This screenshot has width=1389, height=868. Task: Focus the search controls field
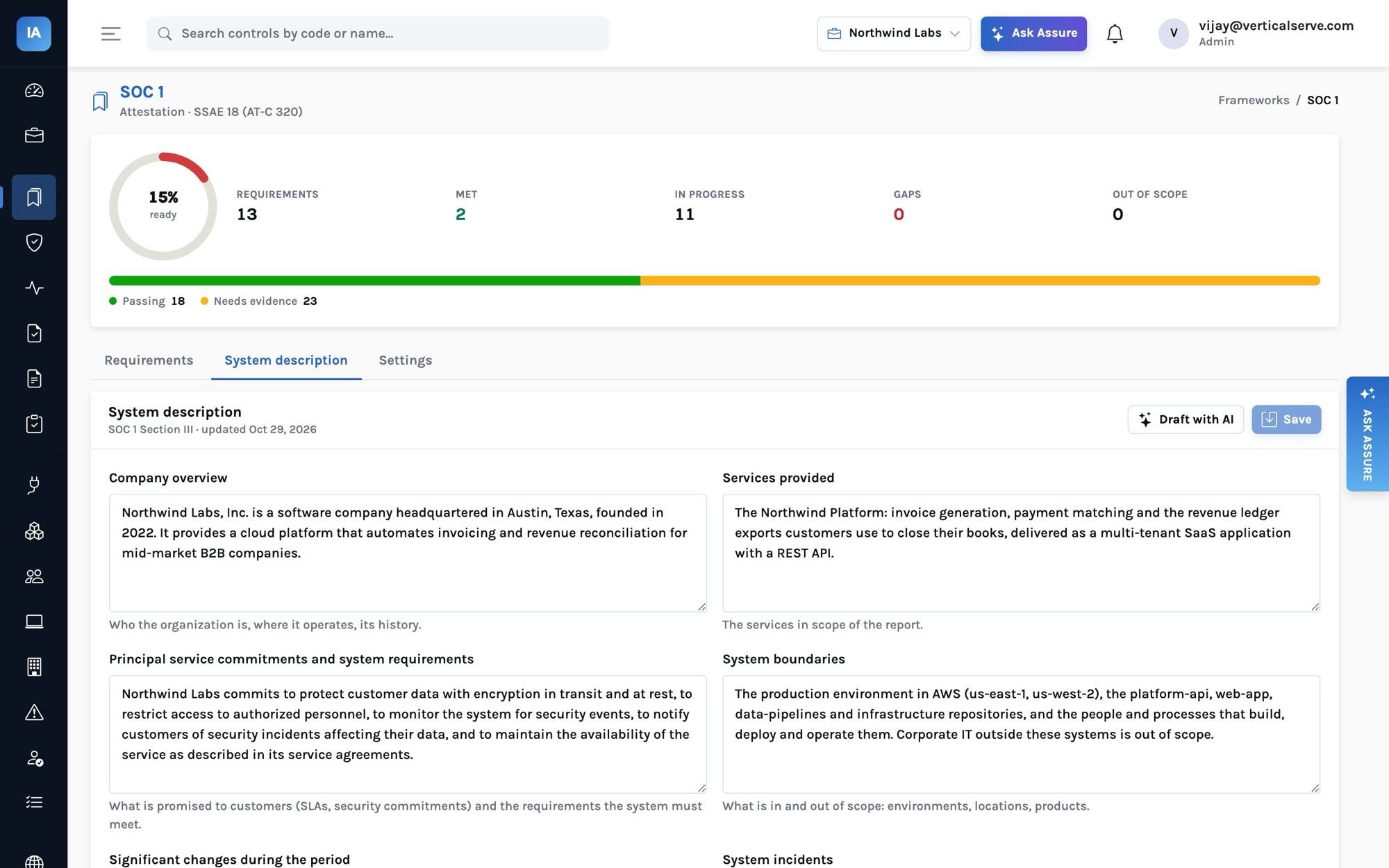tap(378, 33)
